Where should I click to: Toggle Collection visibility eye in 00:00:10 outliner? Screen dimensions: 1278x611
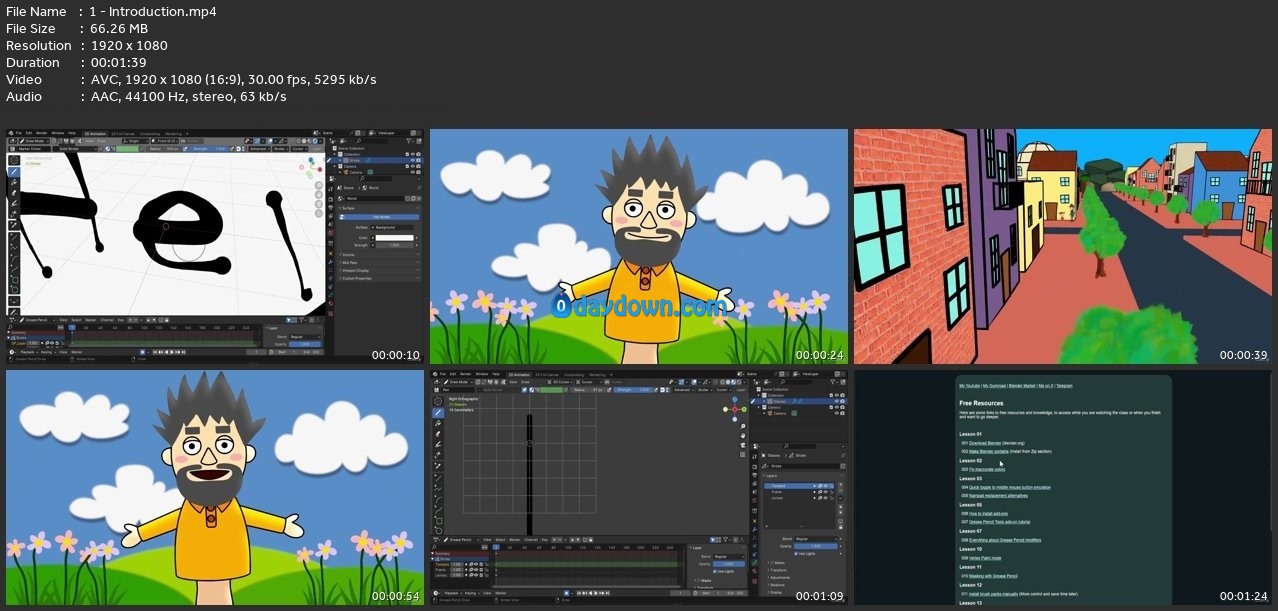pyautogui.click(x=413, y=154)
